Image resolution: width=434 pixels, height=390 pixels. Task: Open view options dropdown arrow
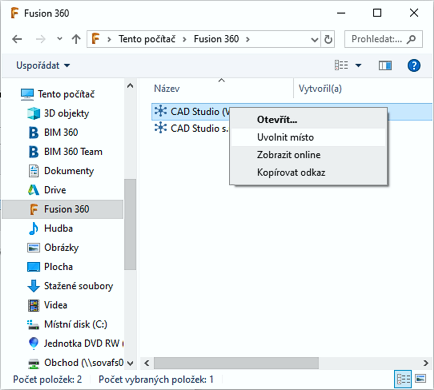point(358,66)
